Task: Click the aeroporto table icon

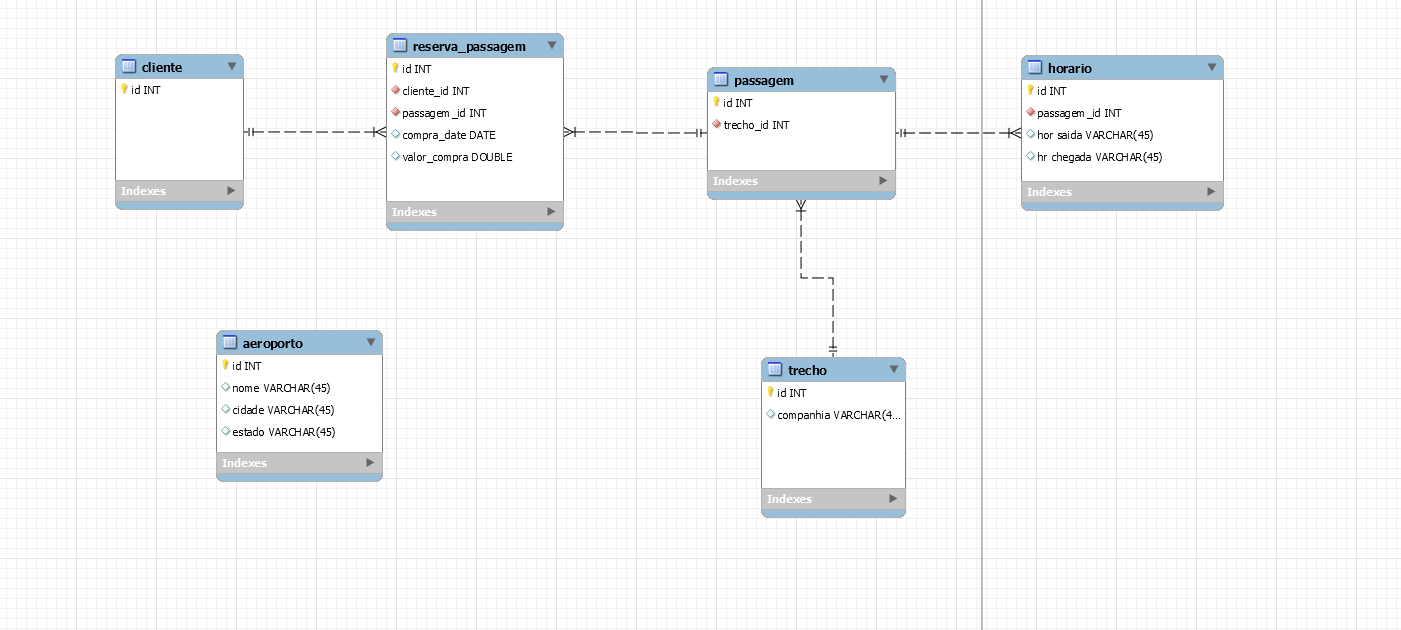Action: point(229,343)
